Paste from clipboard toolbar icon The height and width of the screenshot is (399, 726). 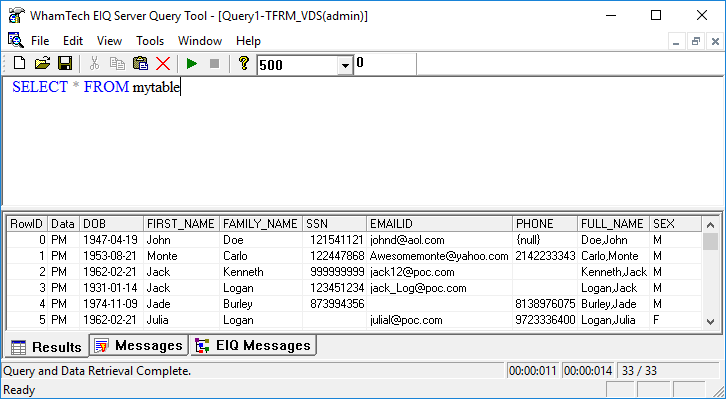(x=140, y=63)
